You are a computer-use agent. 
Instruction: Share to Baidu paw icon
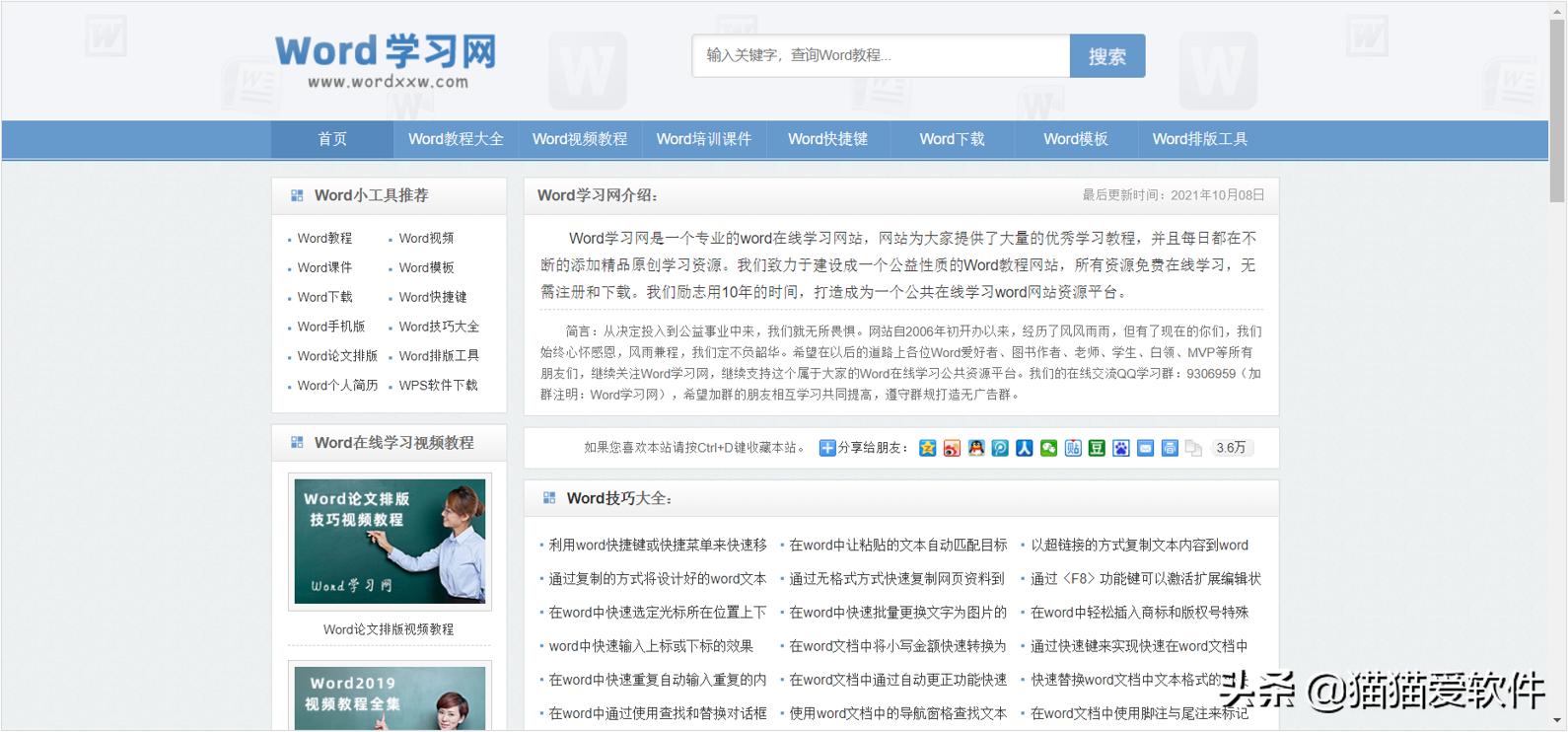point(1121,448)
